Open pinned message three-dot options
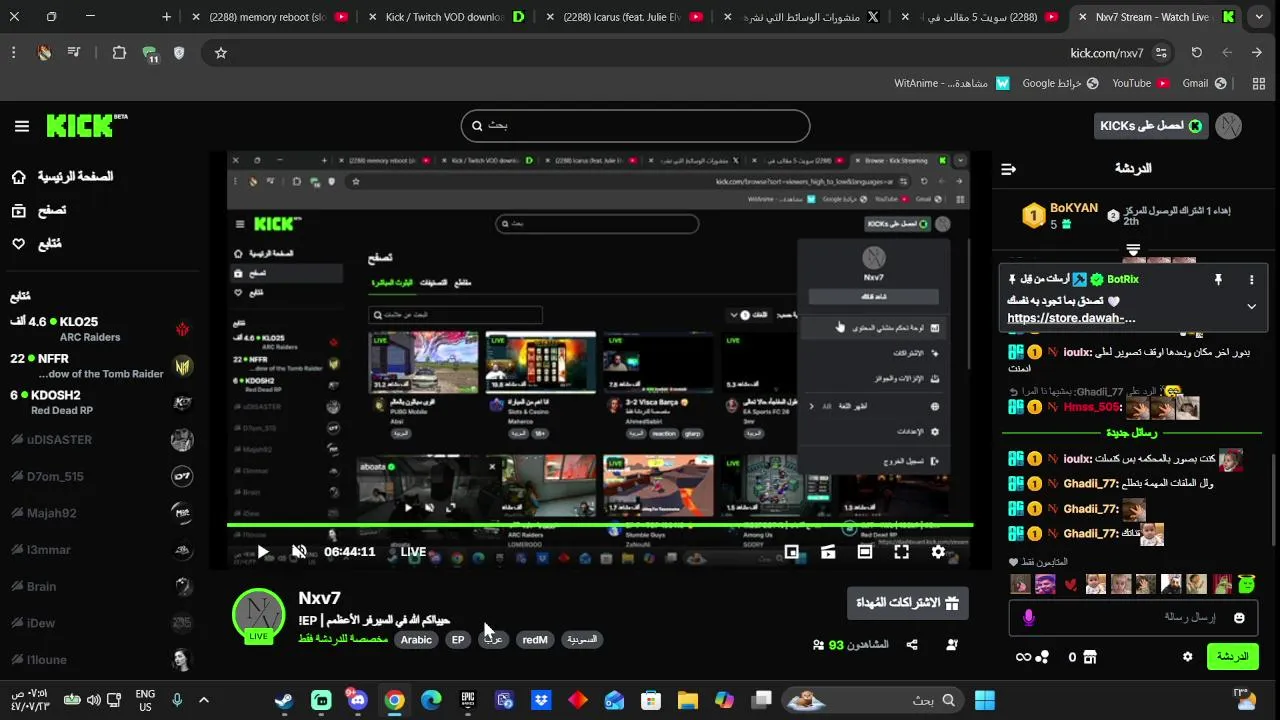 [1251, 280]
